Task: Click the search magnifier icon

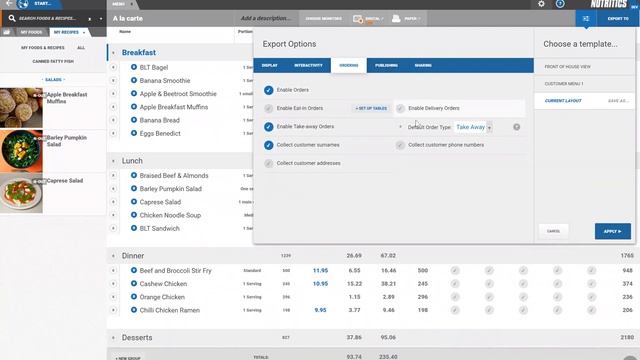Action: click(12, 18)
